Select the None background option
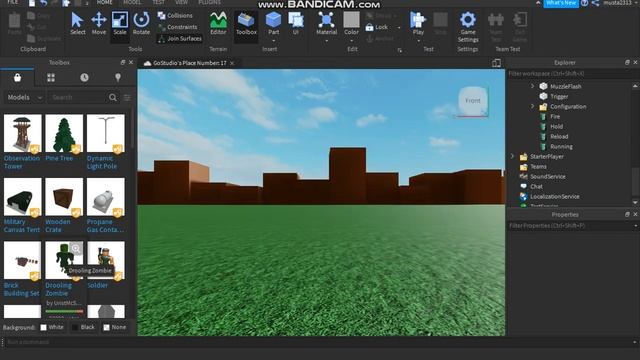The height and width of the screenshot is (360, 640). (115, 327)
